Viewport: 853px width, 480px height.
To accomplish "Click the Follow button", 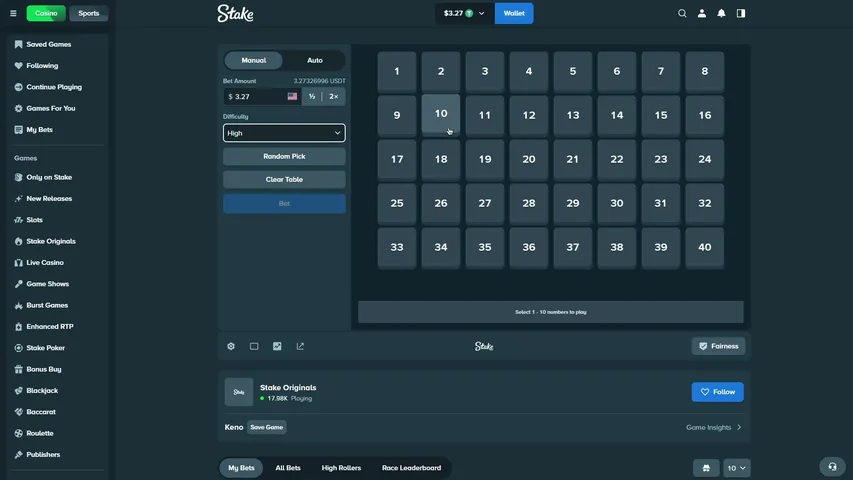I will click(x=718, y=392).
